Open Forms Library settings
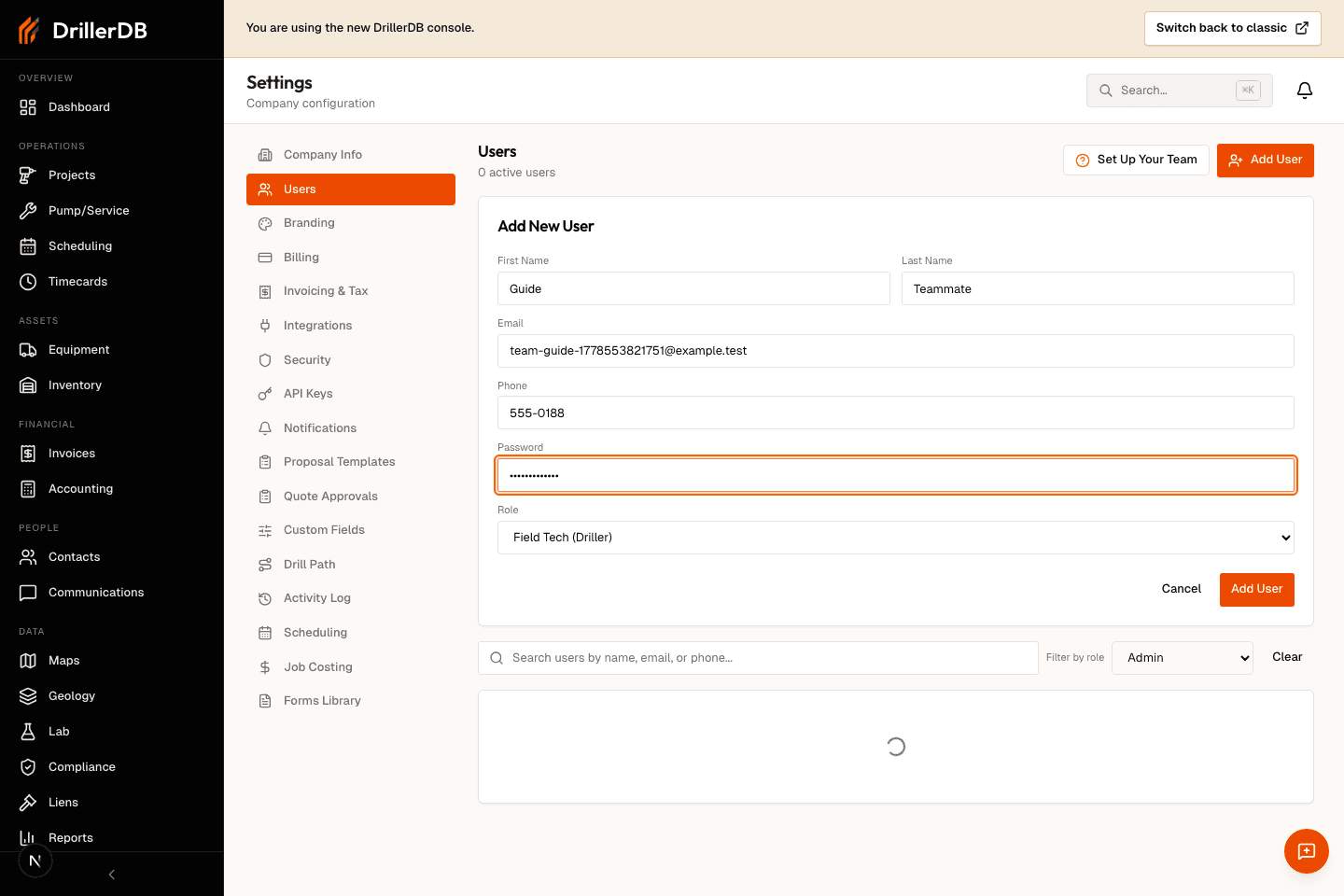Screen dimensions: 1344x896 [351, 701]
